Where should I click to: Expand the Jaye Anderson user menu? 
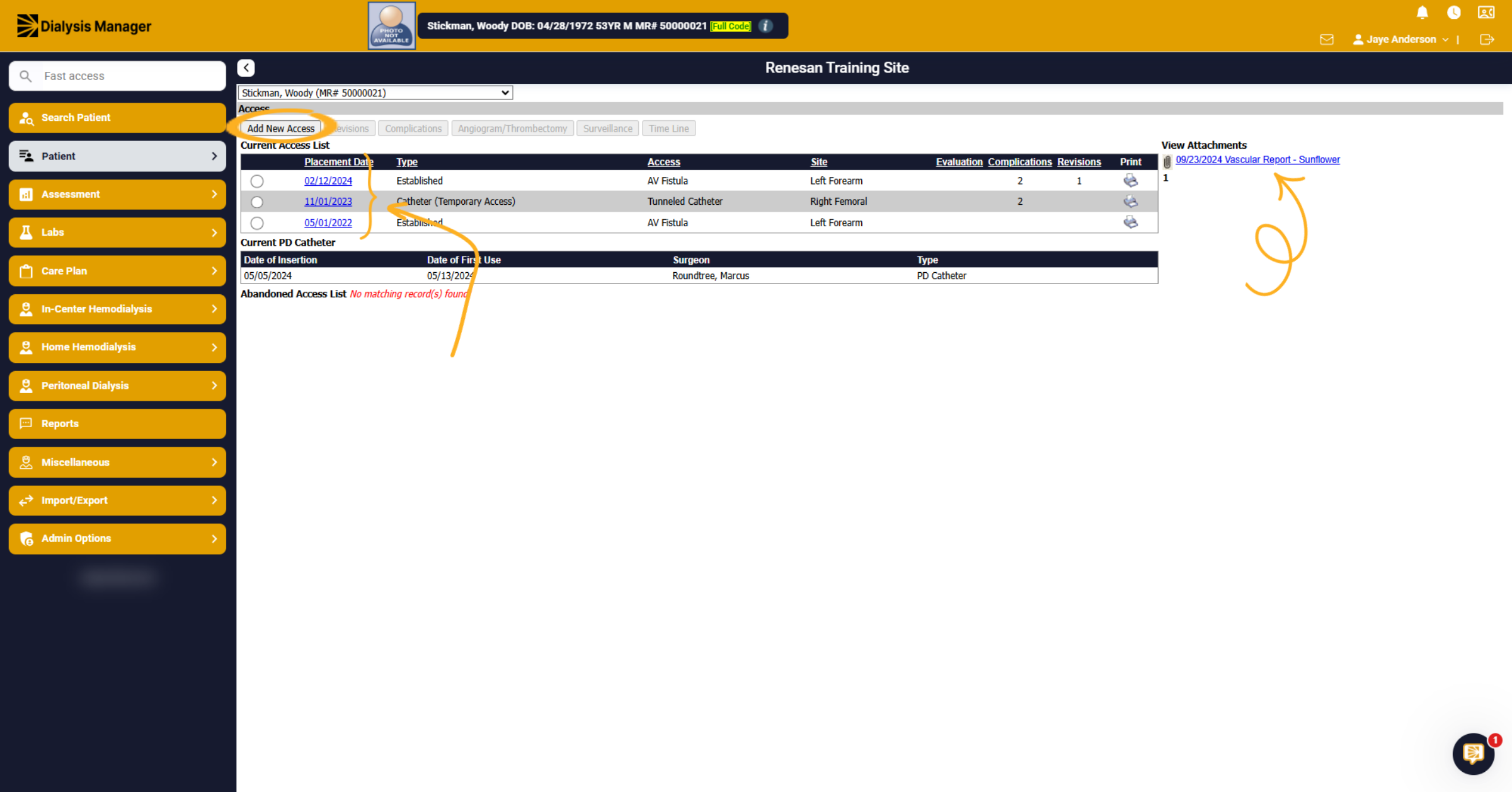tap(1400, 40)
